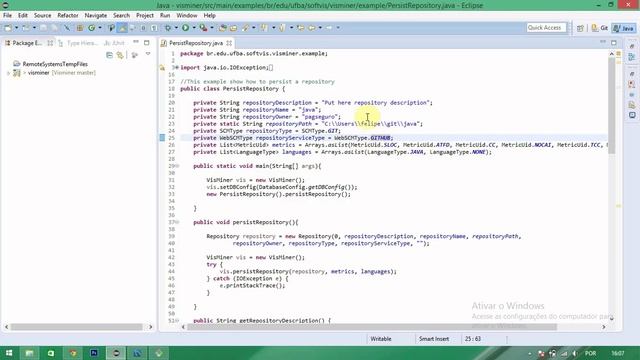The width and height of the screenshot is (640, 360).
Task: Close the PersistRepository.java editor tab
Action: (229, 43)
